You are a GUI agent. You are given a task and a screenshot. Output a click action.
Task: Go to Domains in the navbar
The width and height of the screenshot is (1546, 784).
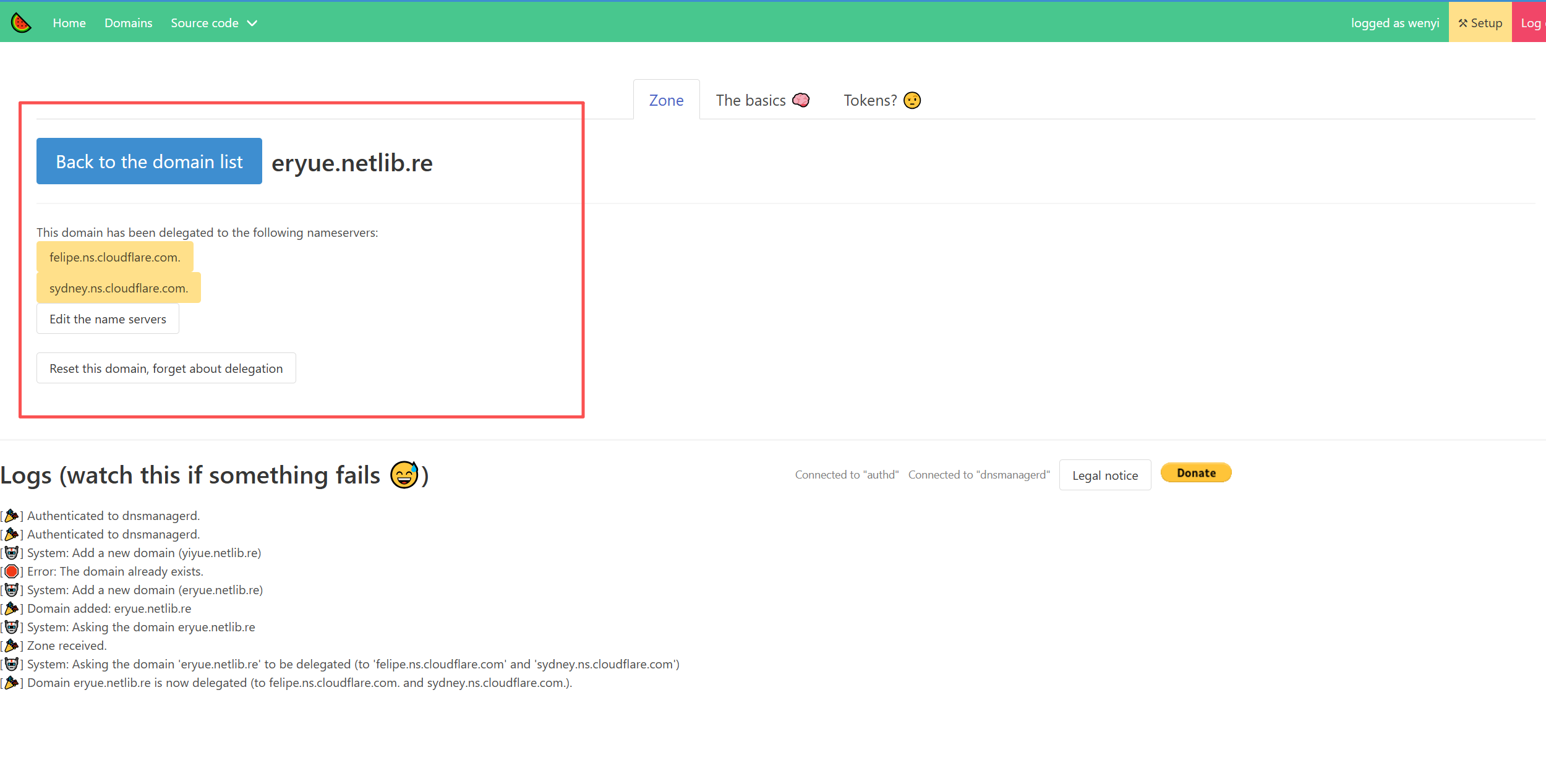128,23
